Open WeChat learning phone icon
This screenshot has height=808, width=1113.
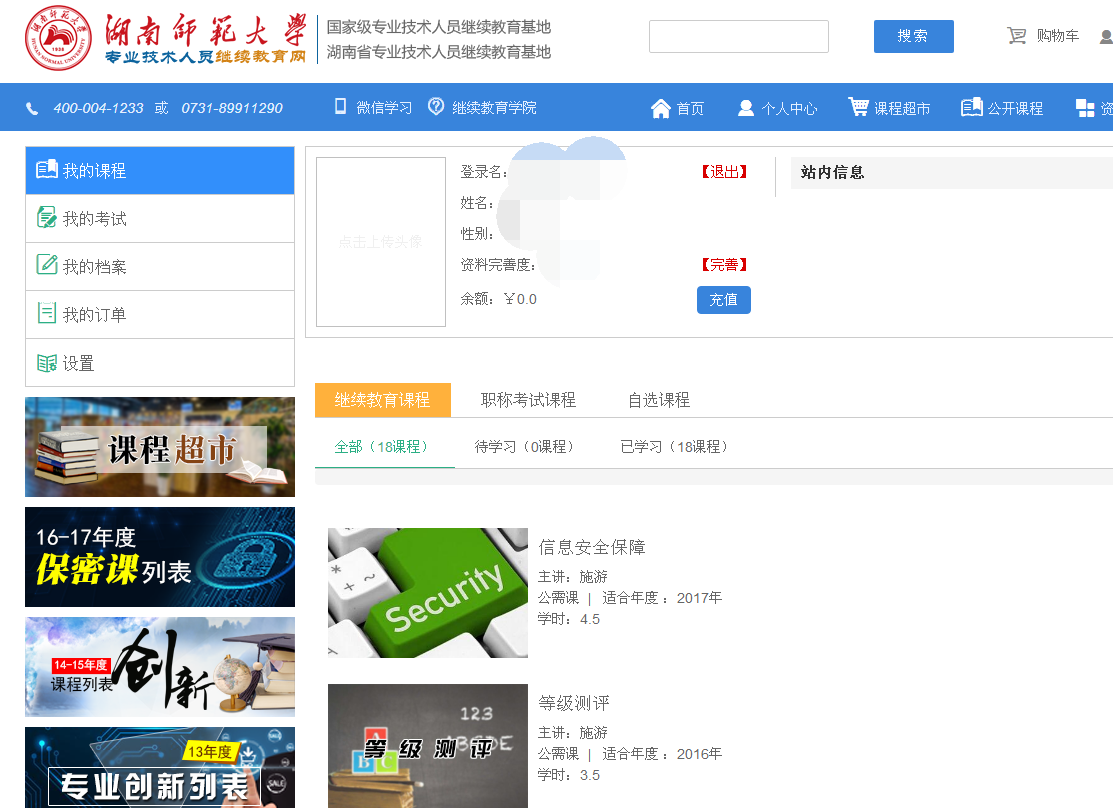tap(340, 107)
